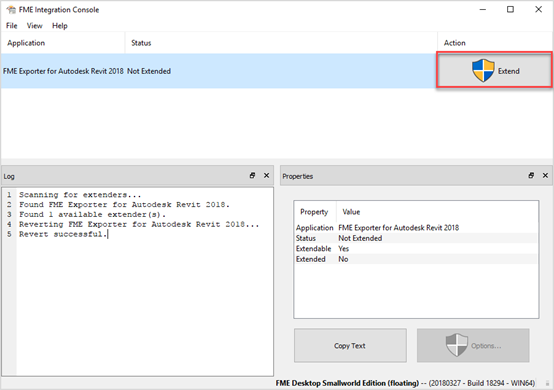Click log line 'Found 1 available extender(s).'
Screen dimensions: 554x390
pyautogui.click(x=92, y=214)
